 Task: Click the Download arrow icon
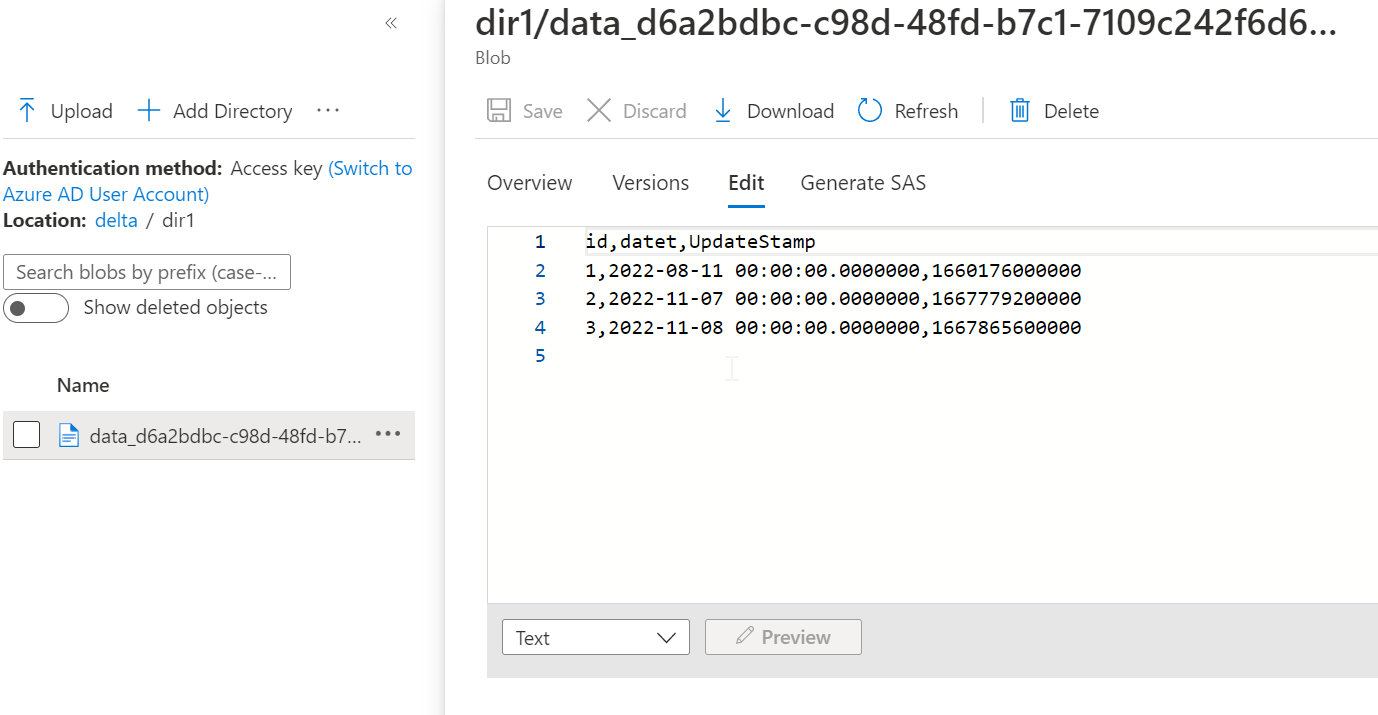(723, 111)
